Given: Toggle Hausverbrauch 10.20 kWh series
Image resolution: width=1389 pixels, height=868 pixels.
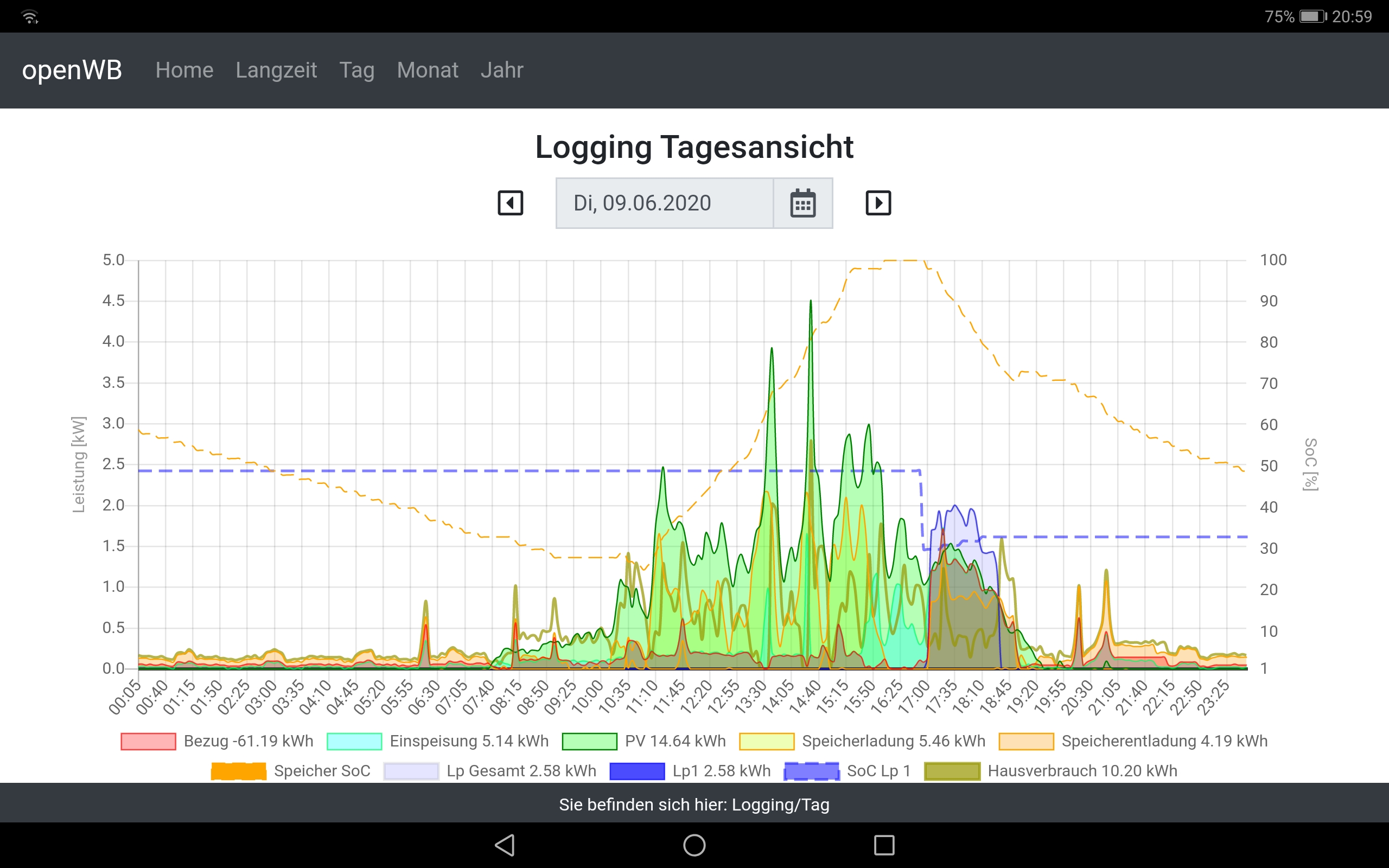Looking at the screenshot, I should (1050, 771).
